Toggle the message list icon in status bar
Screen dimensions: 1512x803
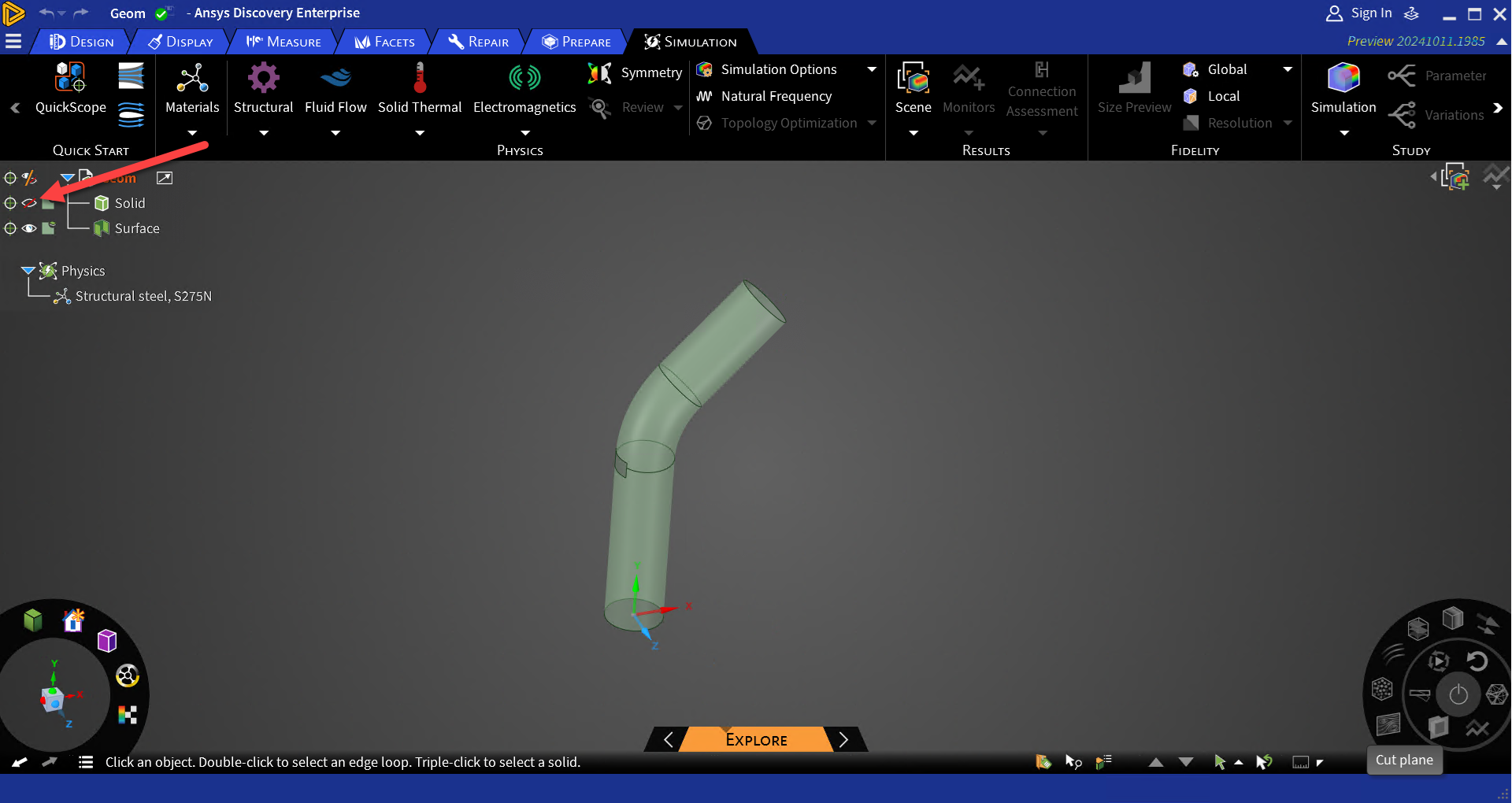point(86,761)
